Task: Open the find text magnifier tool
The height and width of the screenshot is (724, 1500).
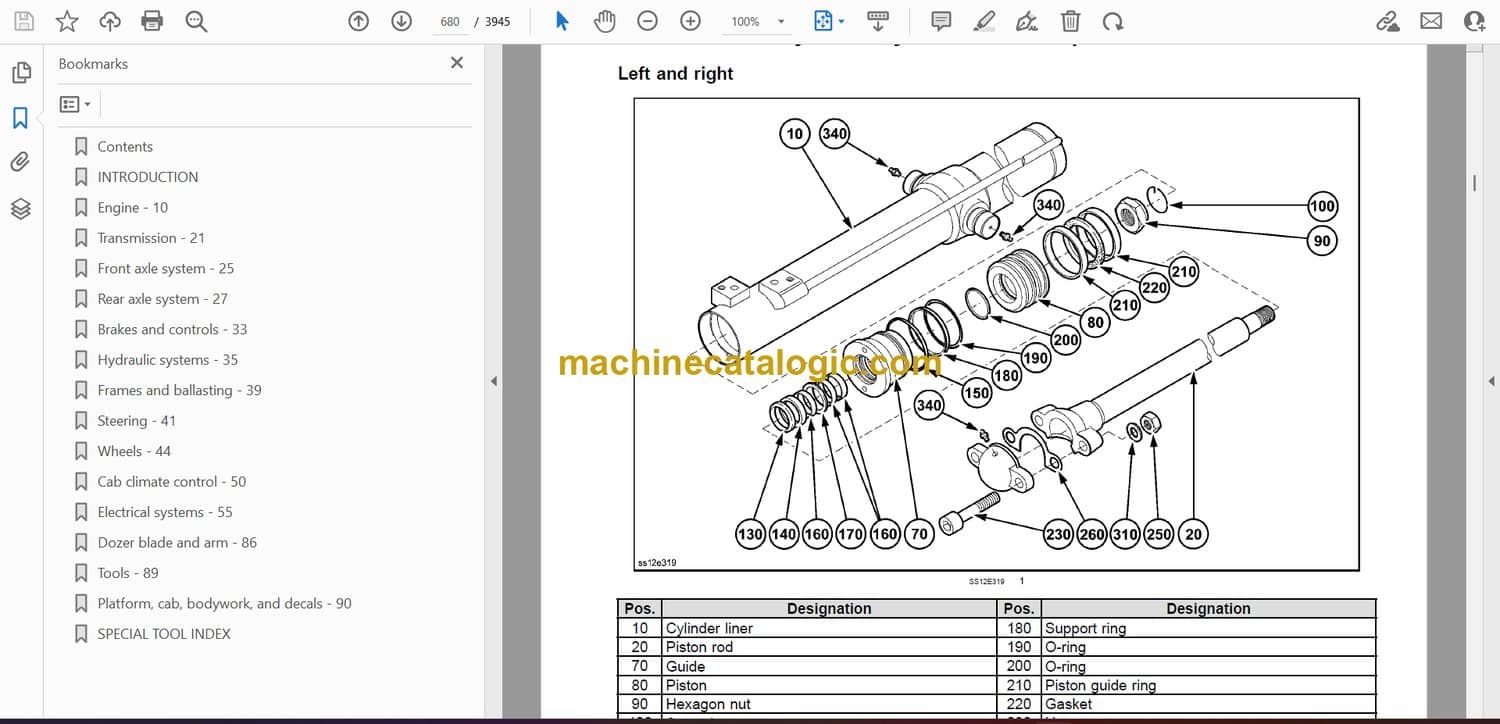Action: pyautogui.click(x=196, y=21)
